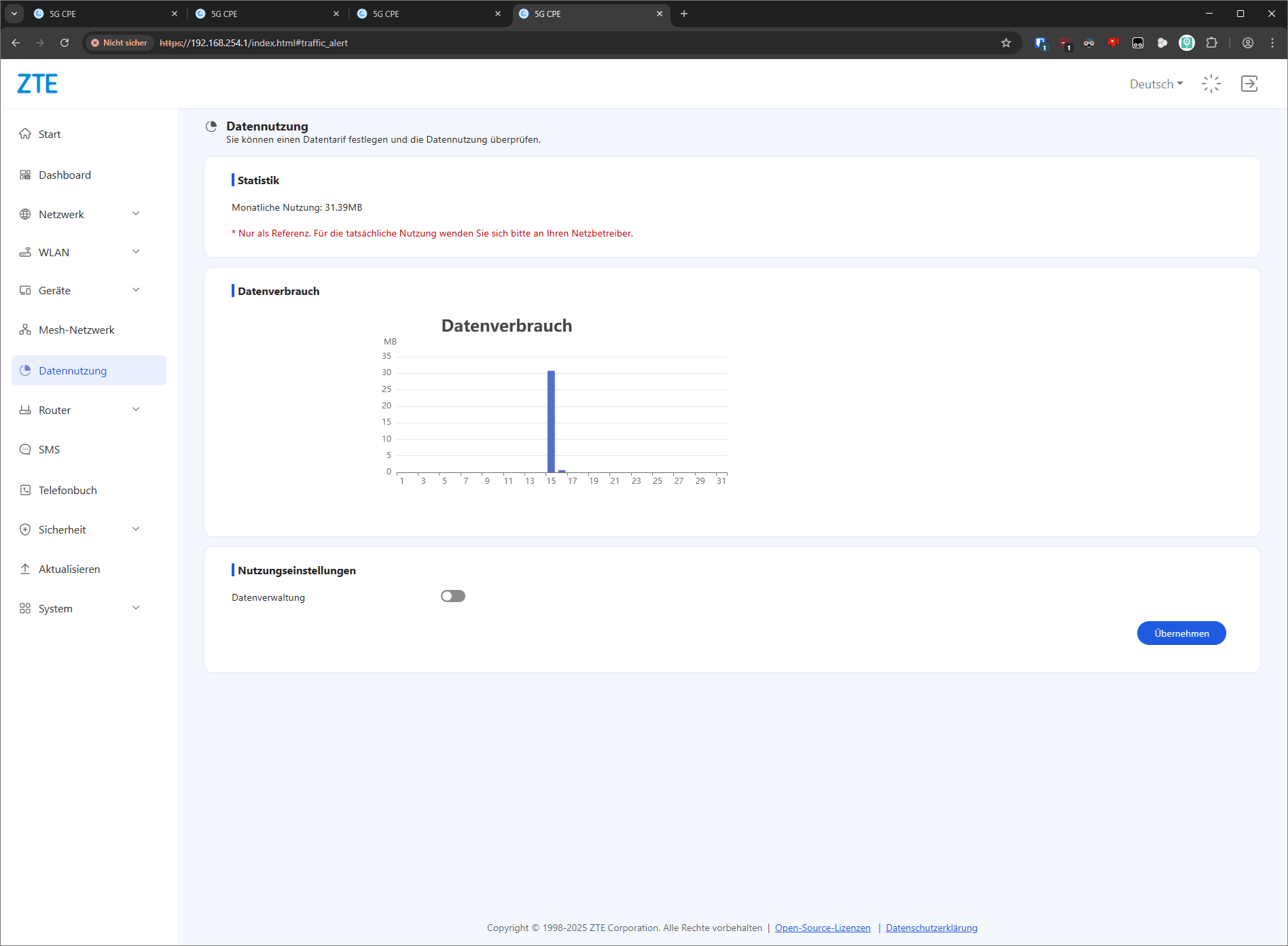Expand the Sicherheit menu chevron

point(136,529)
